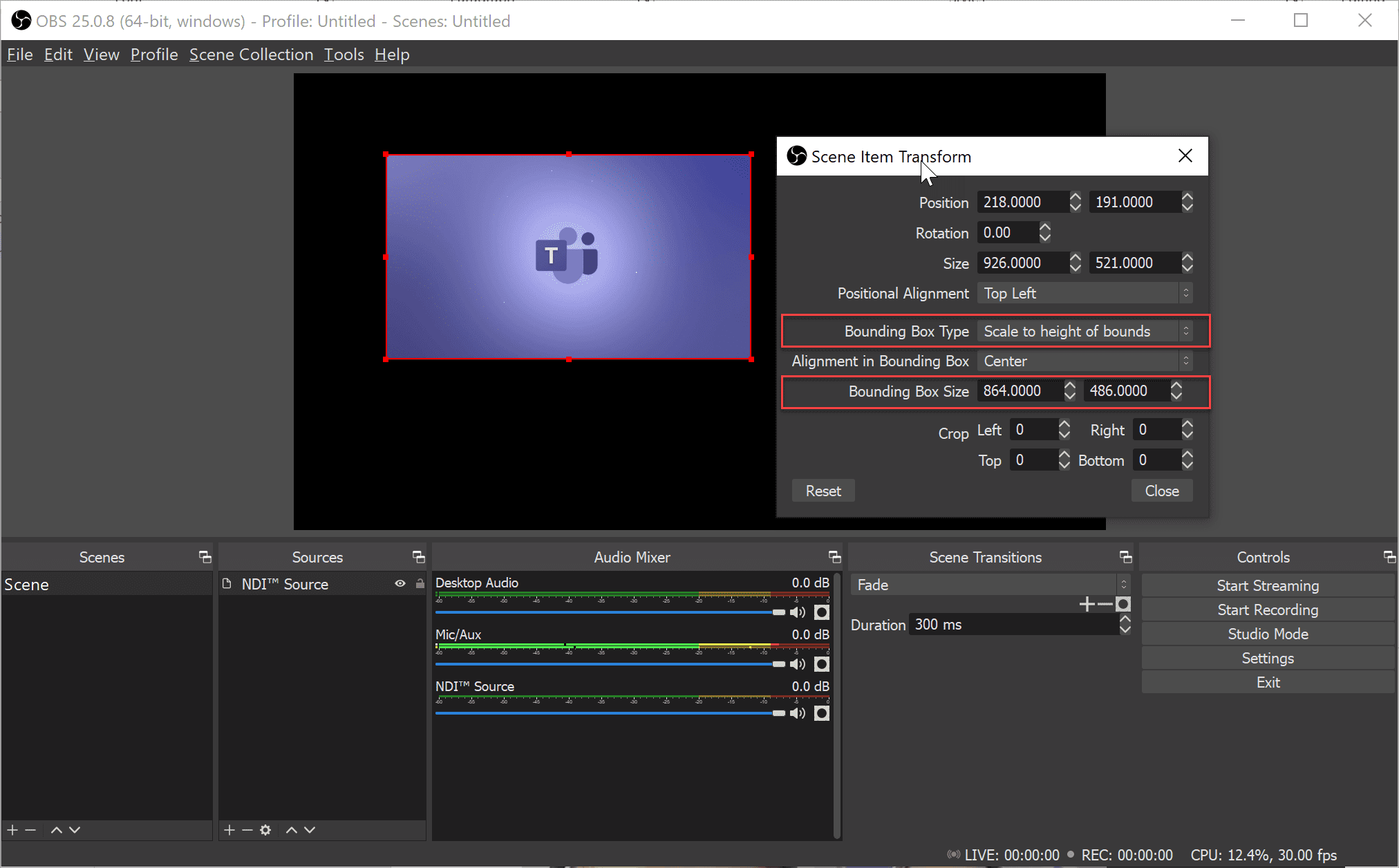Image resolution: width=1399 pixels, height=868 pixels.
Task: Open the Profile menu
Action: [x=154, y=54]
